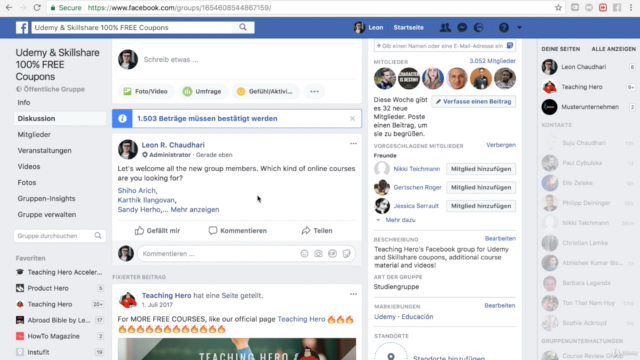The height and width of the screenshot is (360, 640).
Task: Open Gruppe verwalten in sidebar
Action: click(47, 214)
